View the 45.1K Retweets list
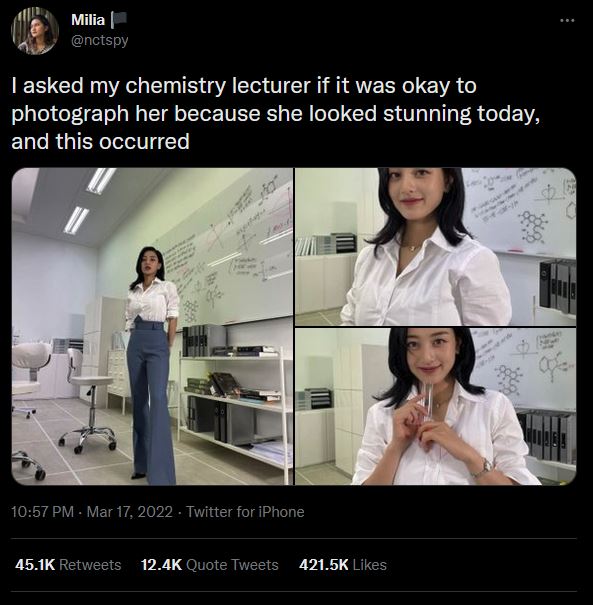 click(x=68, y=565)
